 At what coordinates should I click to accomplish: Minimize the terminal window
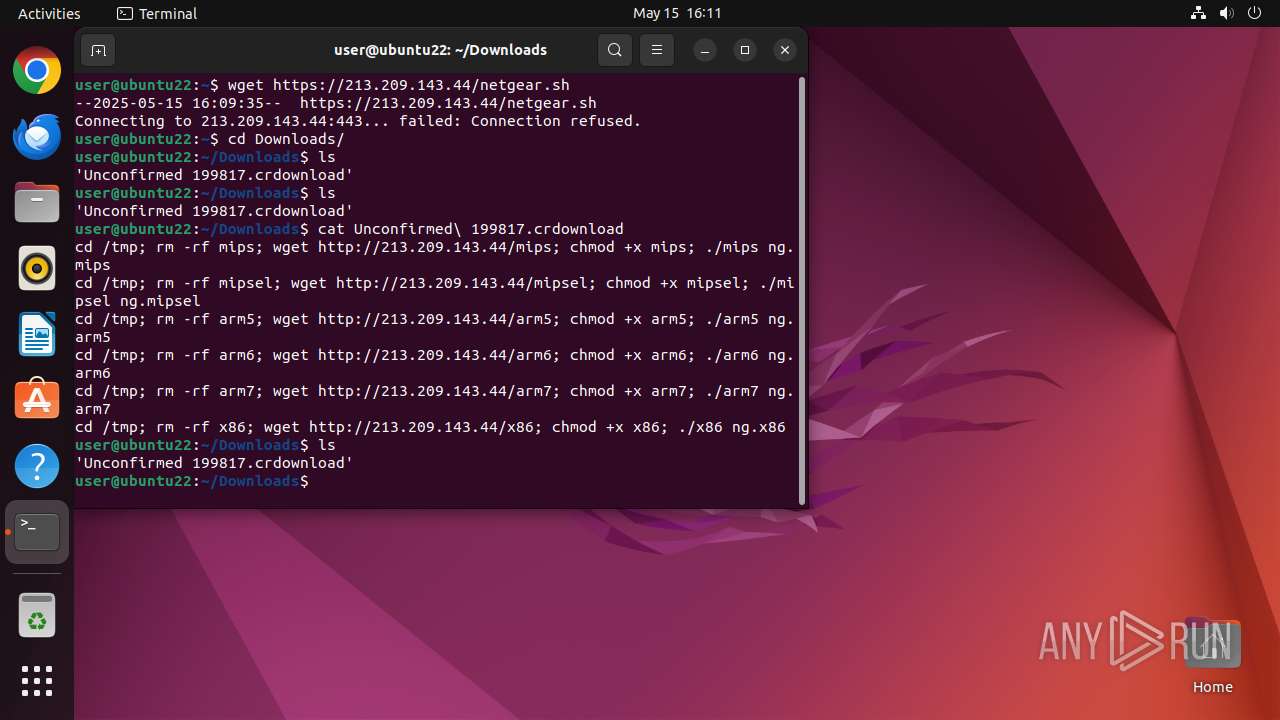705,50
